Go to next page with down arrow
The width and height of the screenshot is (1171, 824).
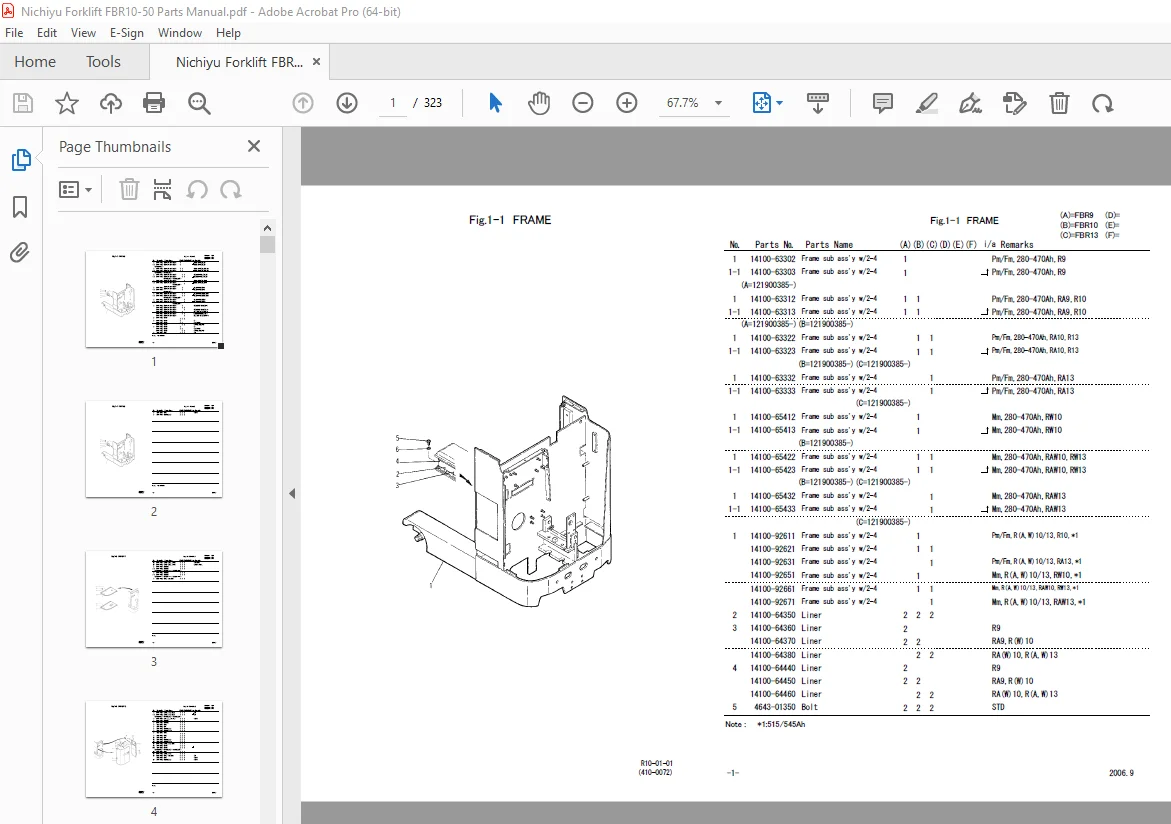click(347, 103)
